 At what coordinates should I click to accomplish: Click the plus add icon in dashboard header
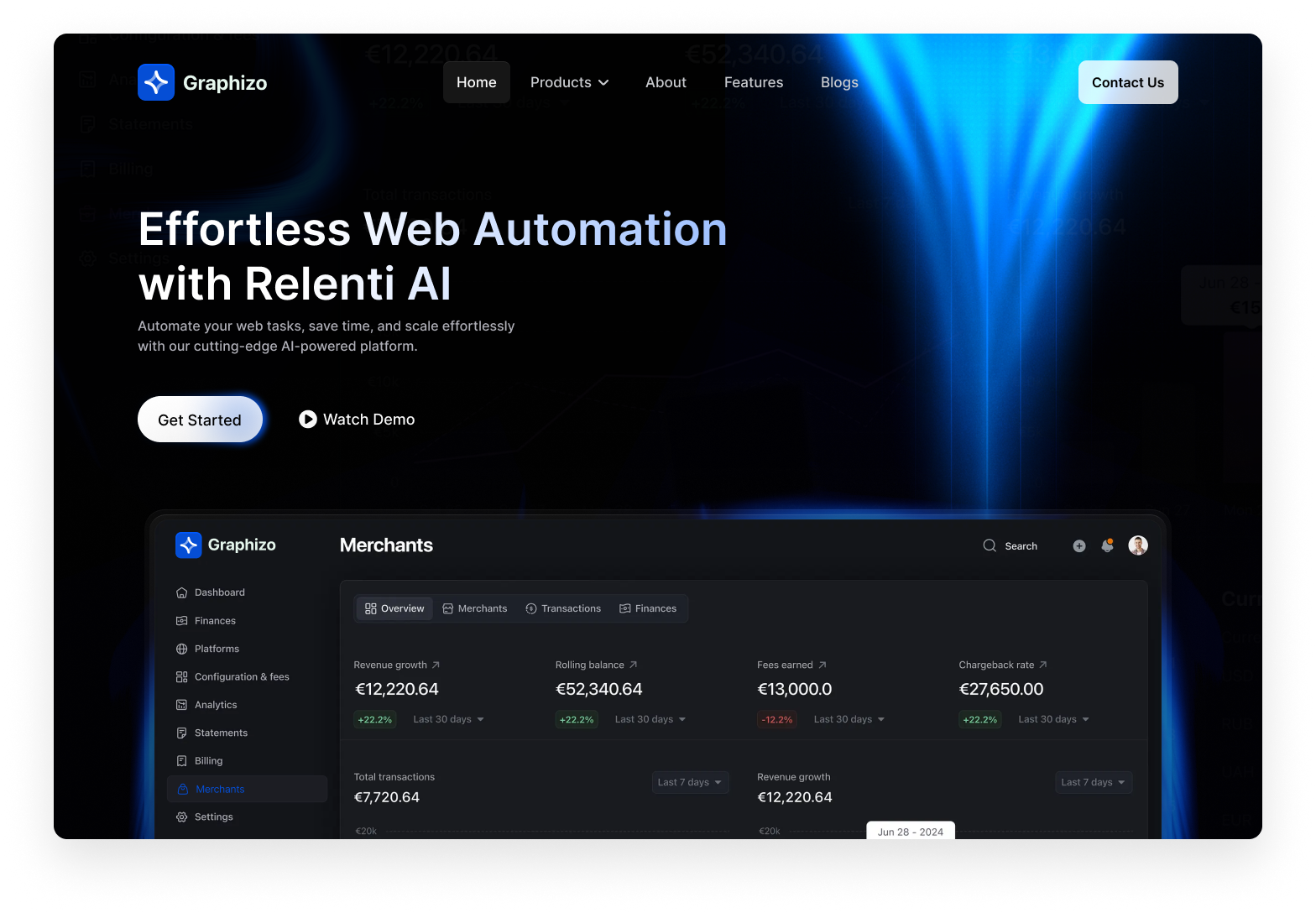[1079, 546]
